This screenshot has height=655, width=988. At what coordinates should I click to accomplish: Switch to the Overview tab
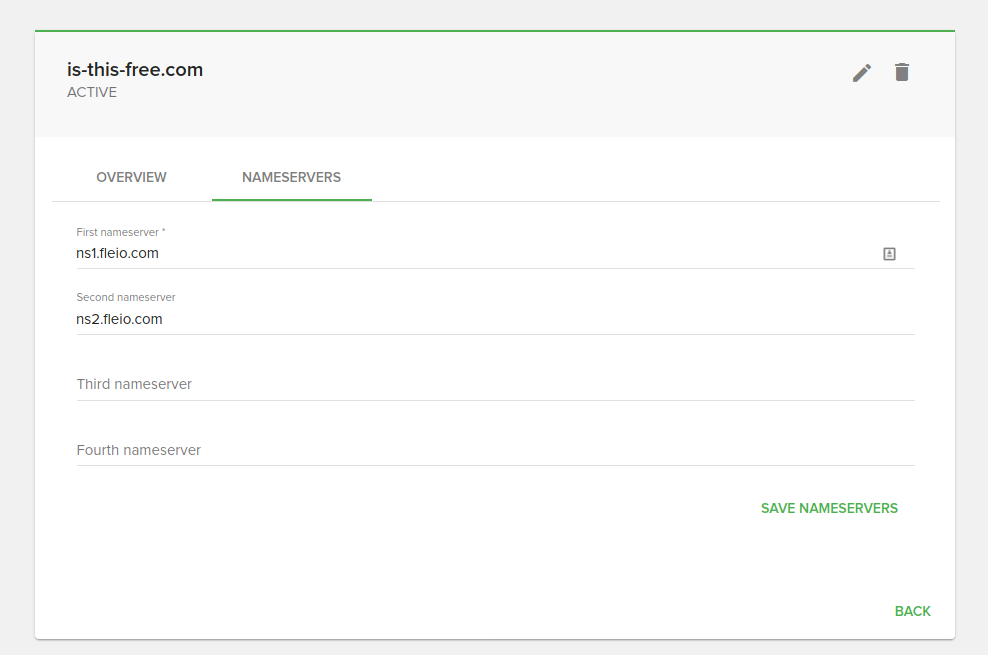[131, 177]
